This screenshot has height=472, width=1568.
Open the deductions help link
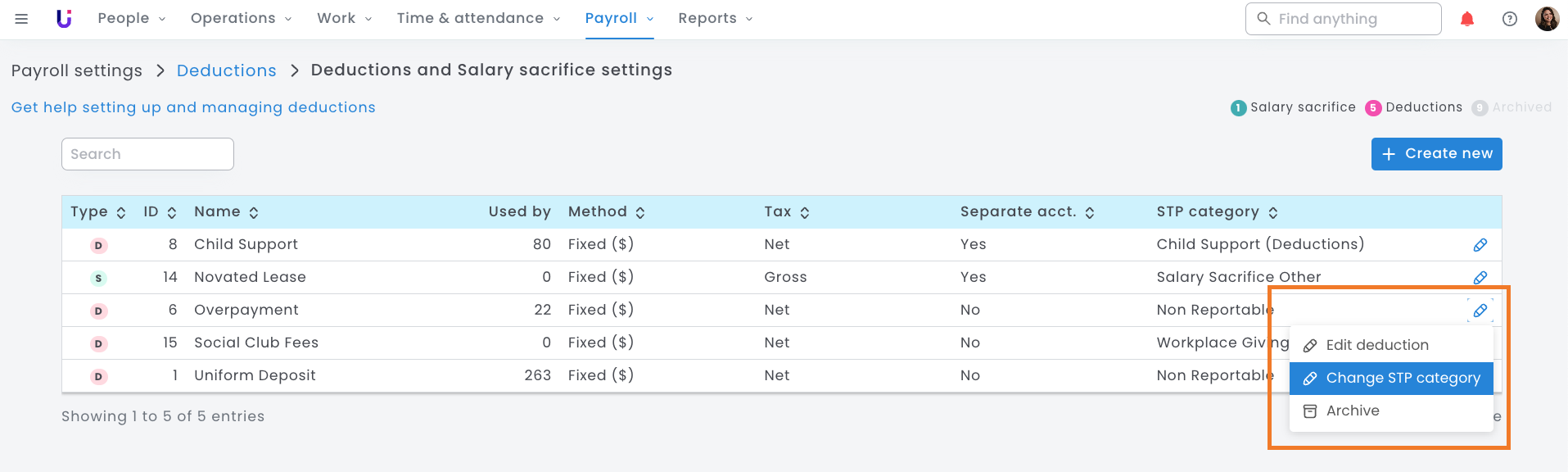(x=193, y=107)
